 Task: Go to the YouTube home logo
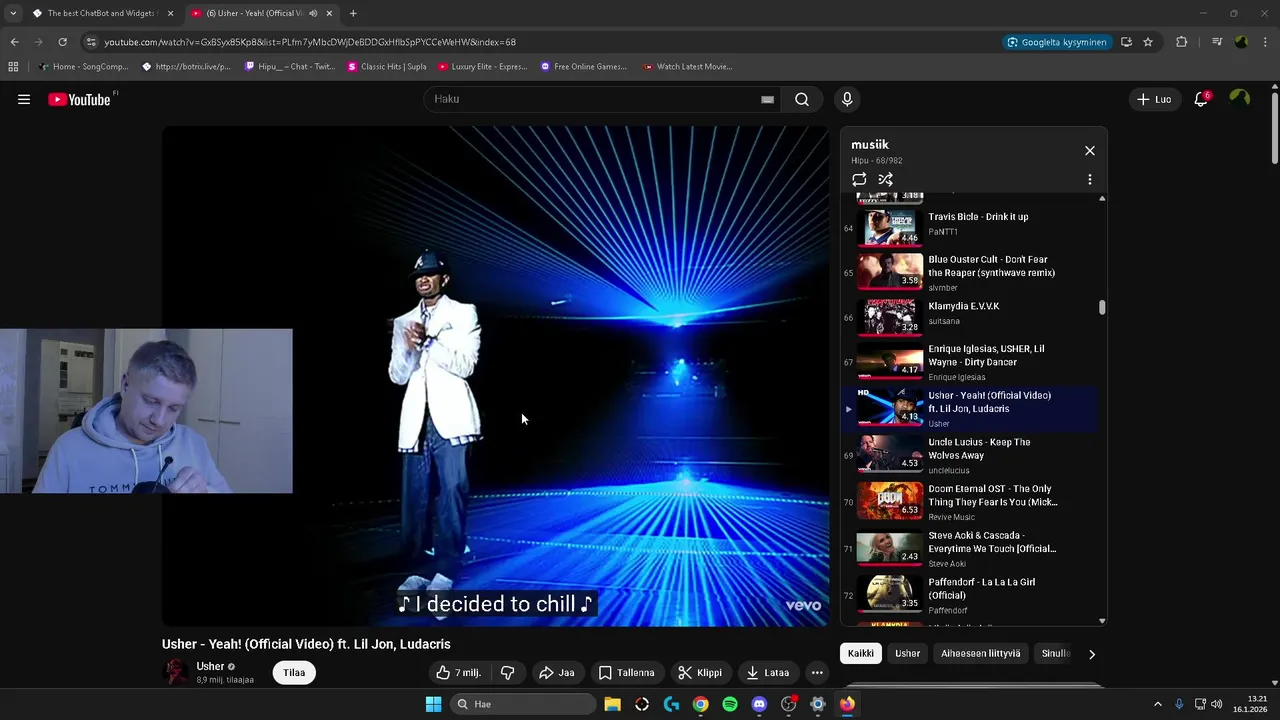[80, 99]
